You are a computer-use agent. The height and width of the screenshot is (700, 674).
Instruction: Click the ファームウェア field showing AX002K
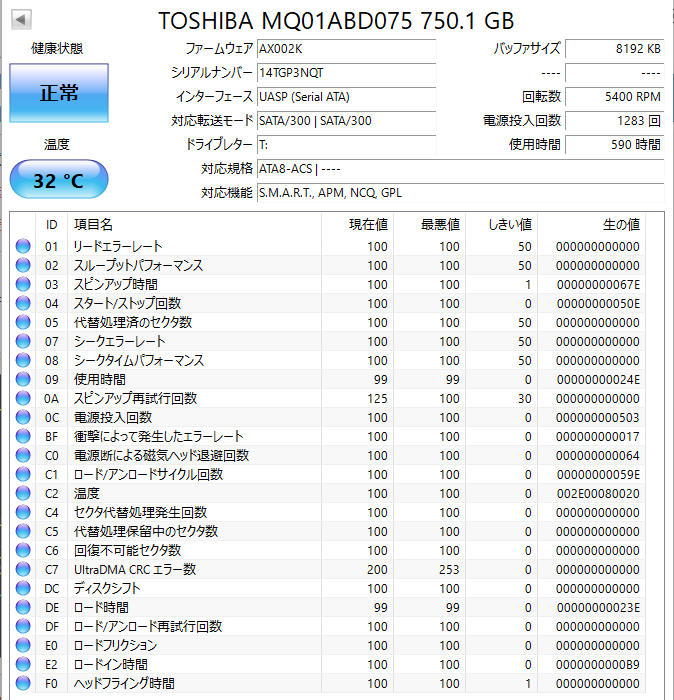(346, 49)
